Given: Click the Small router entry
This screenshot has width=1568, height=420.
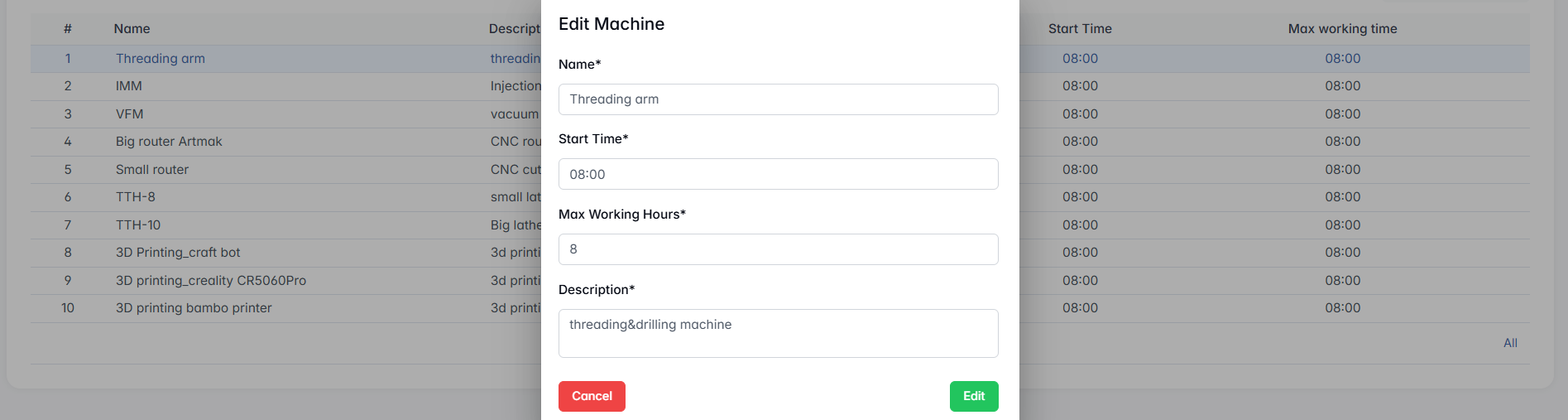Looking at the screenshot, I should [152, 170].
